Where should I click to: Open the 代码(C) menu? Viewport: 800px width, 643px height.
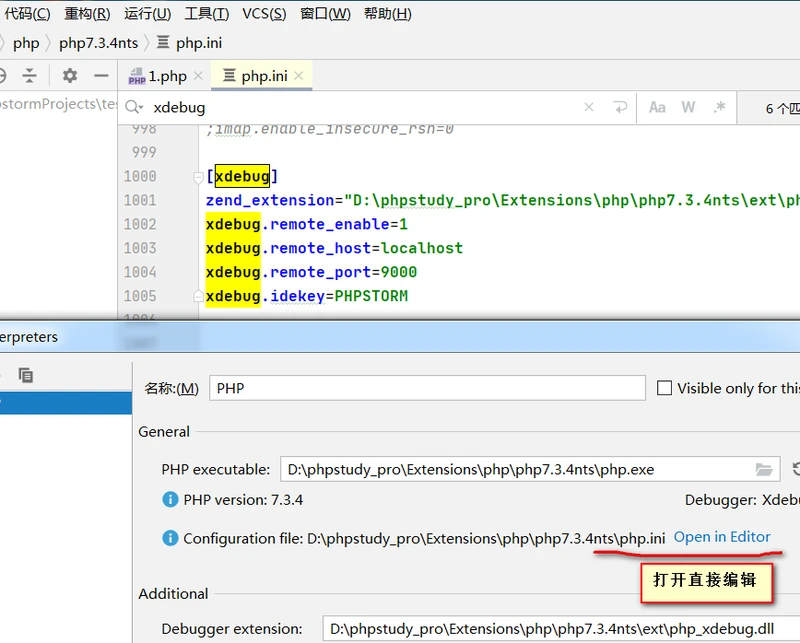[28, 14]
